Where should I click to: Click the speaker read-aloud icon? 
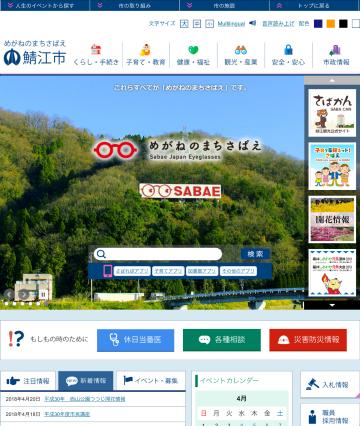point(253,23)
